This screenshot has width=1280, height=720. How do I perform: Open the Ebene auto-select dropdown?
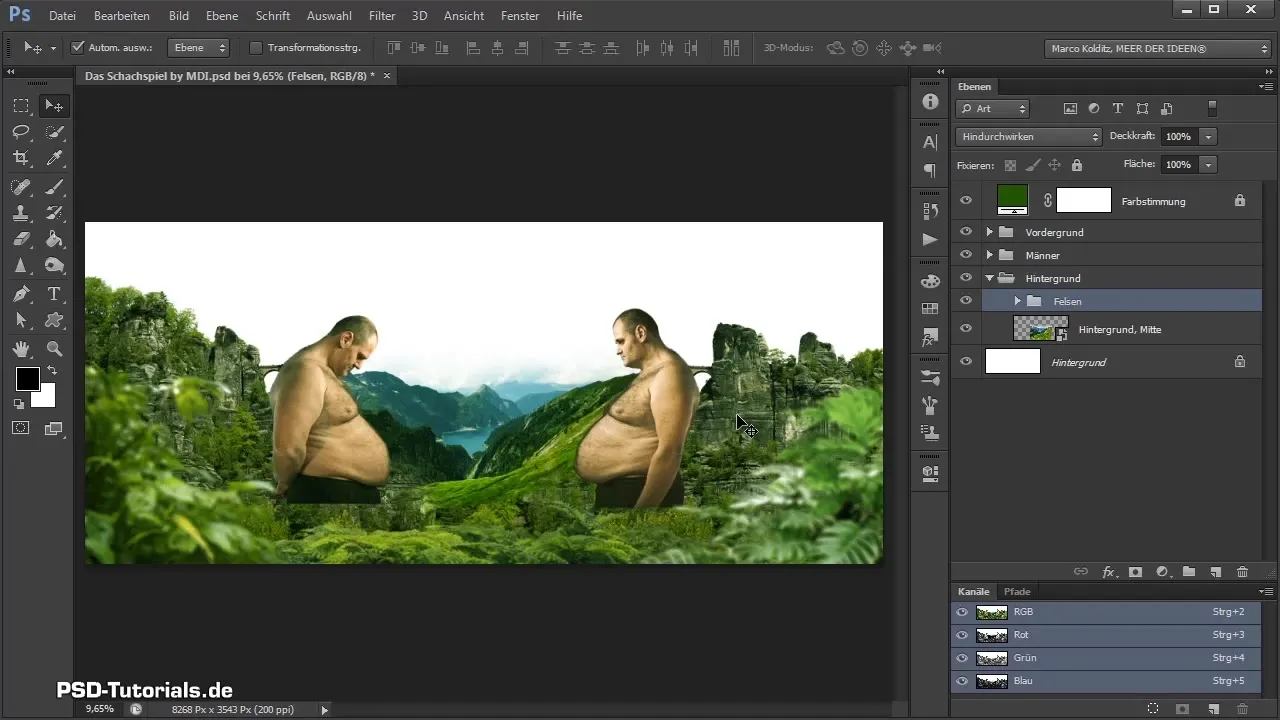tap(198, 47)
